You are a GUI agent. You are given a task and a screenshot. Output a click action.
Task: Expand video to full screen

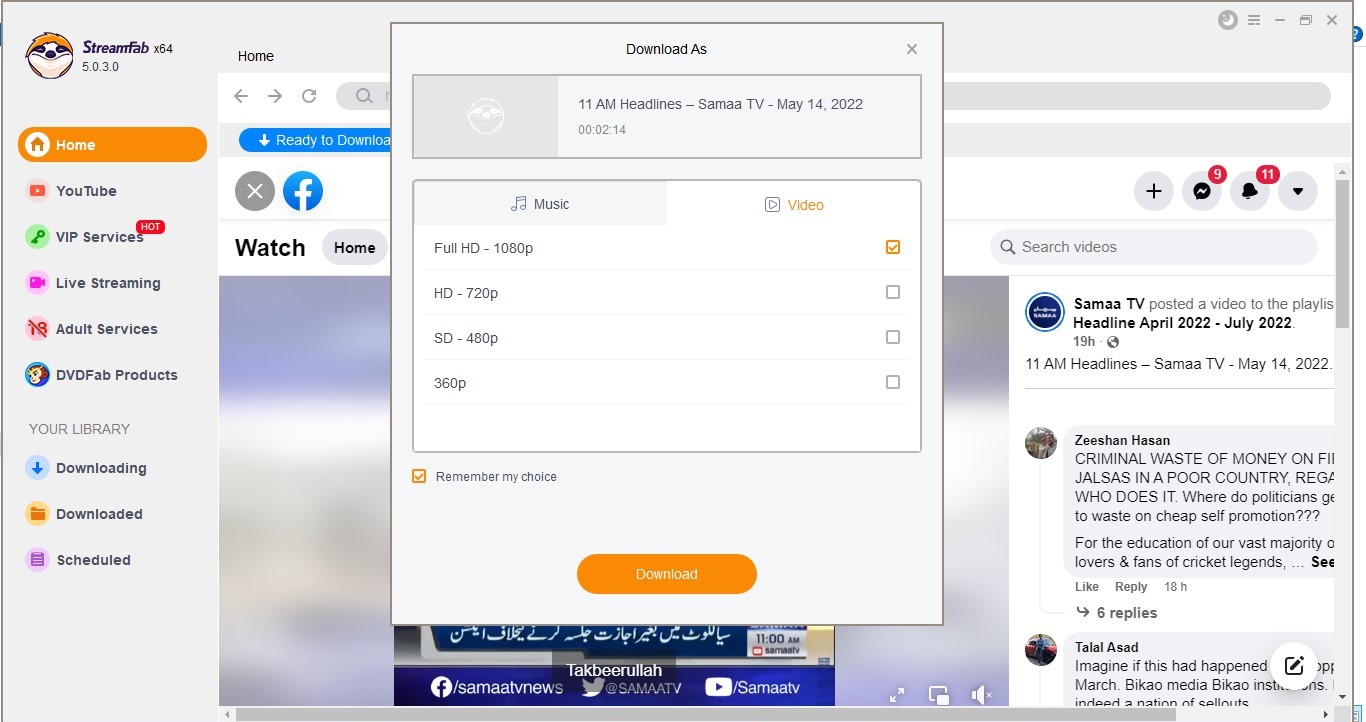(x=897, y=695)
